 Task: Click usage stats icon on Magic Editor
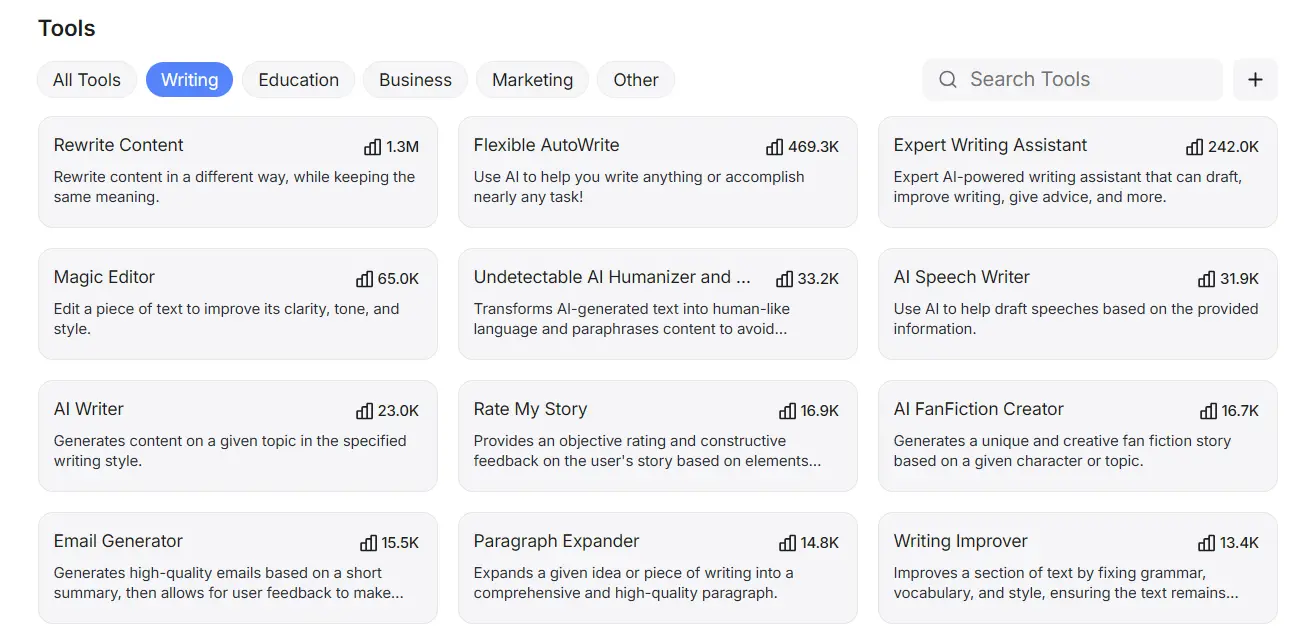click(365, 279)
